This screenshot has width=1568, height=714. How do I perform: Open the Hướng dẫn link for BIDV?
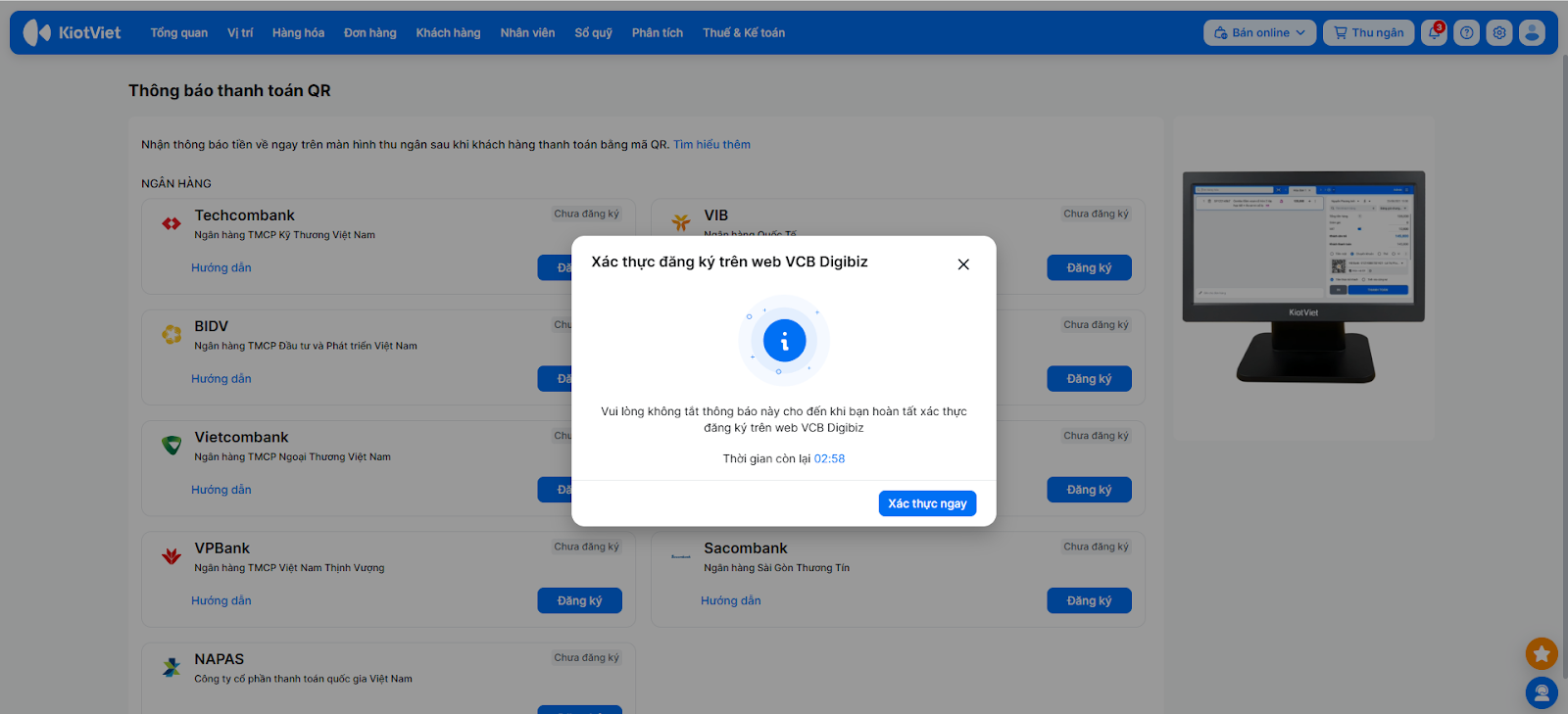(221, 378)
